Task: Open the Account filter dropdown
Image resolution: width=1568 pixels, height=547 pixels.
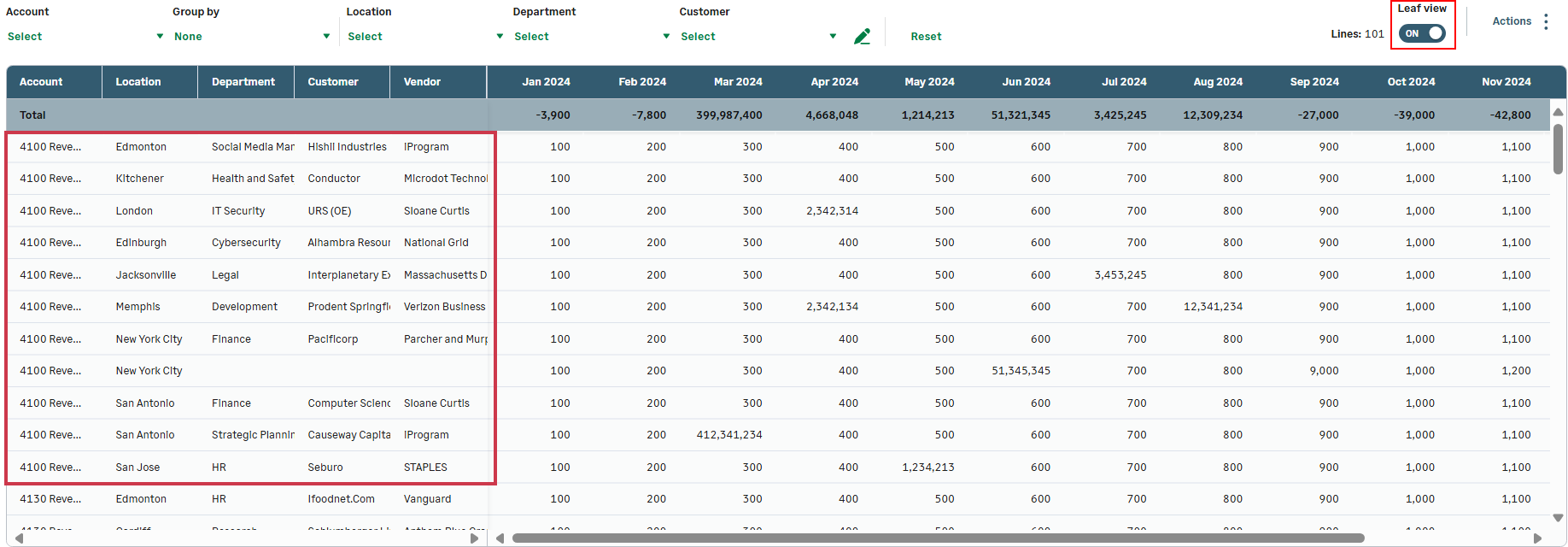Action: (85, 37)
